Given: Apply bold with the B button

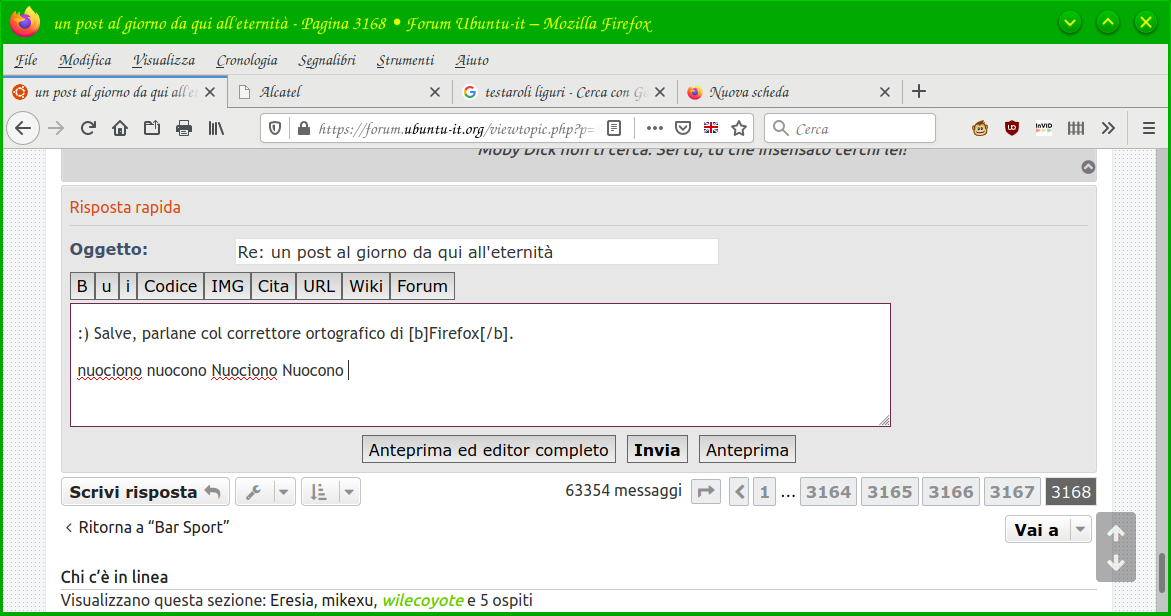Looking at the screenshot, I should point(82,286).
